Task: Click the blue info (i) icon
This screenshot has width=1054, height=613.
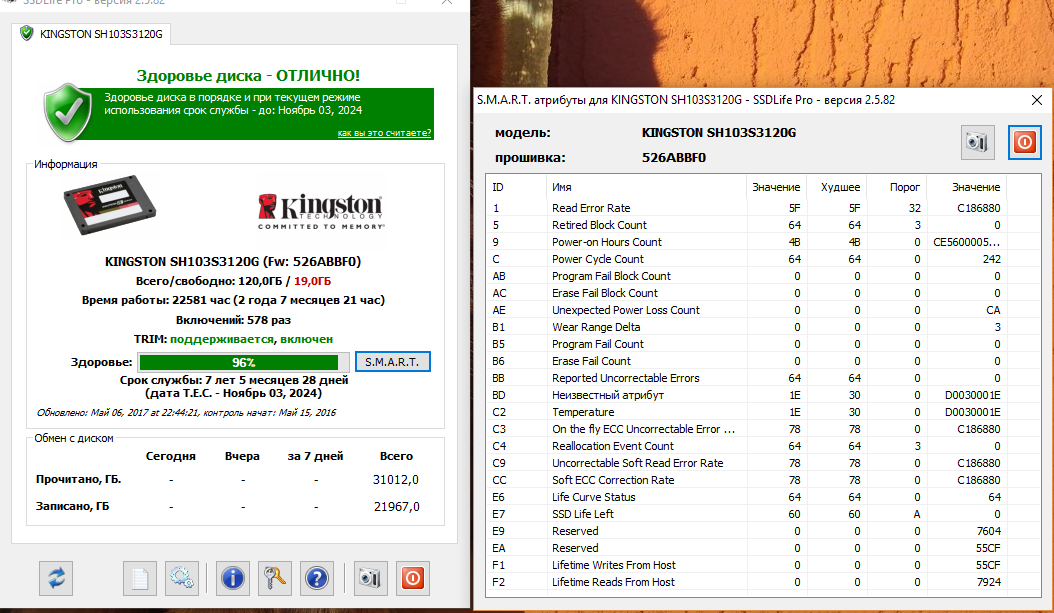Action: point(233,578)
